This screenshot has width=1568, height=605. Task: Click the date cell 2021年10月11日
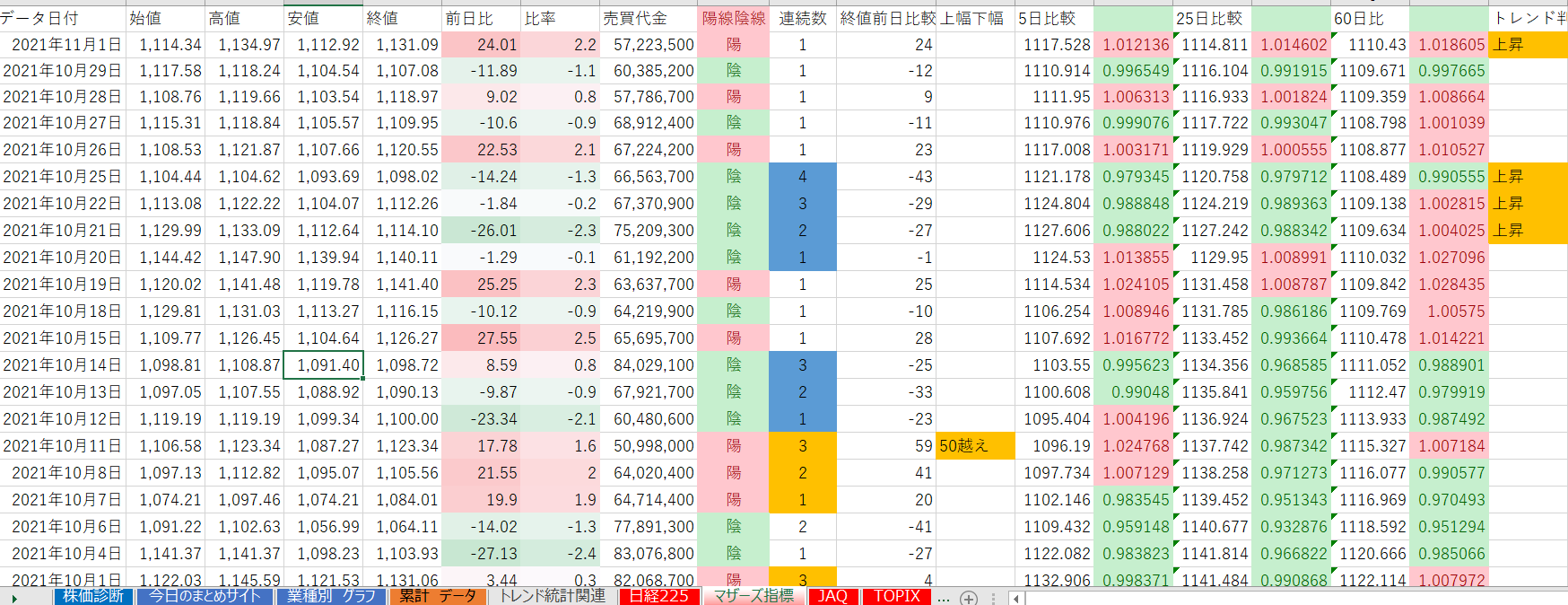[63, 446]
